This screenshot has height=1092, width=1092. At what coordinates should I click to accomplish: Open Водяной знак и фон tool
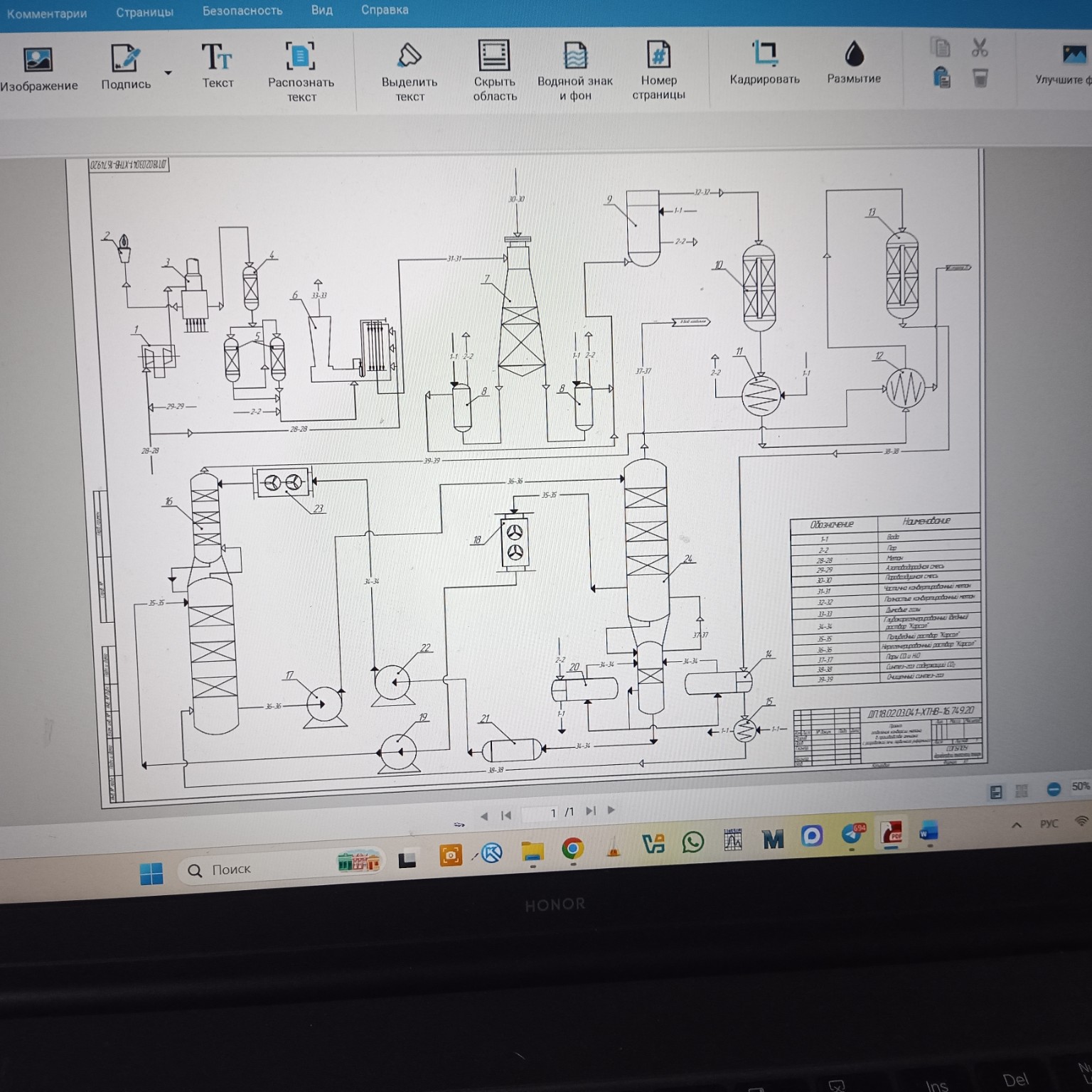click(575, 55)
